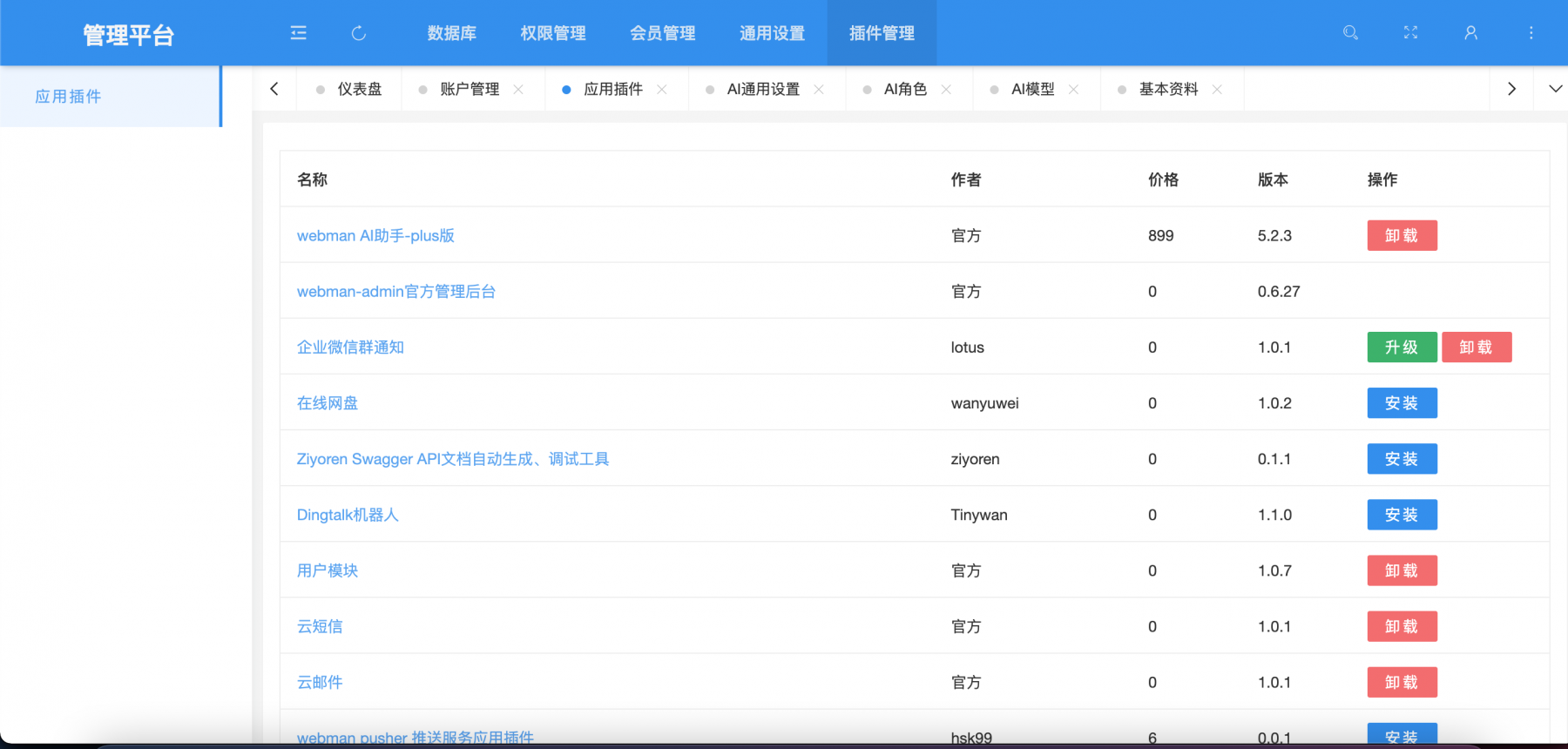Toggle the sidebar collapse icon
Screen dimensions: 1568x749
(298, 33)
